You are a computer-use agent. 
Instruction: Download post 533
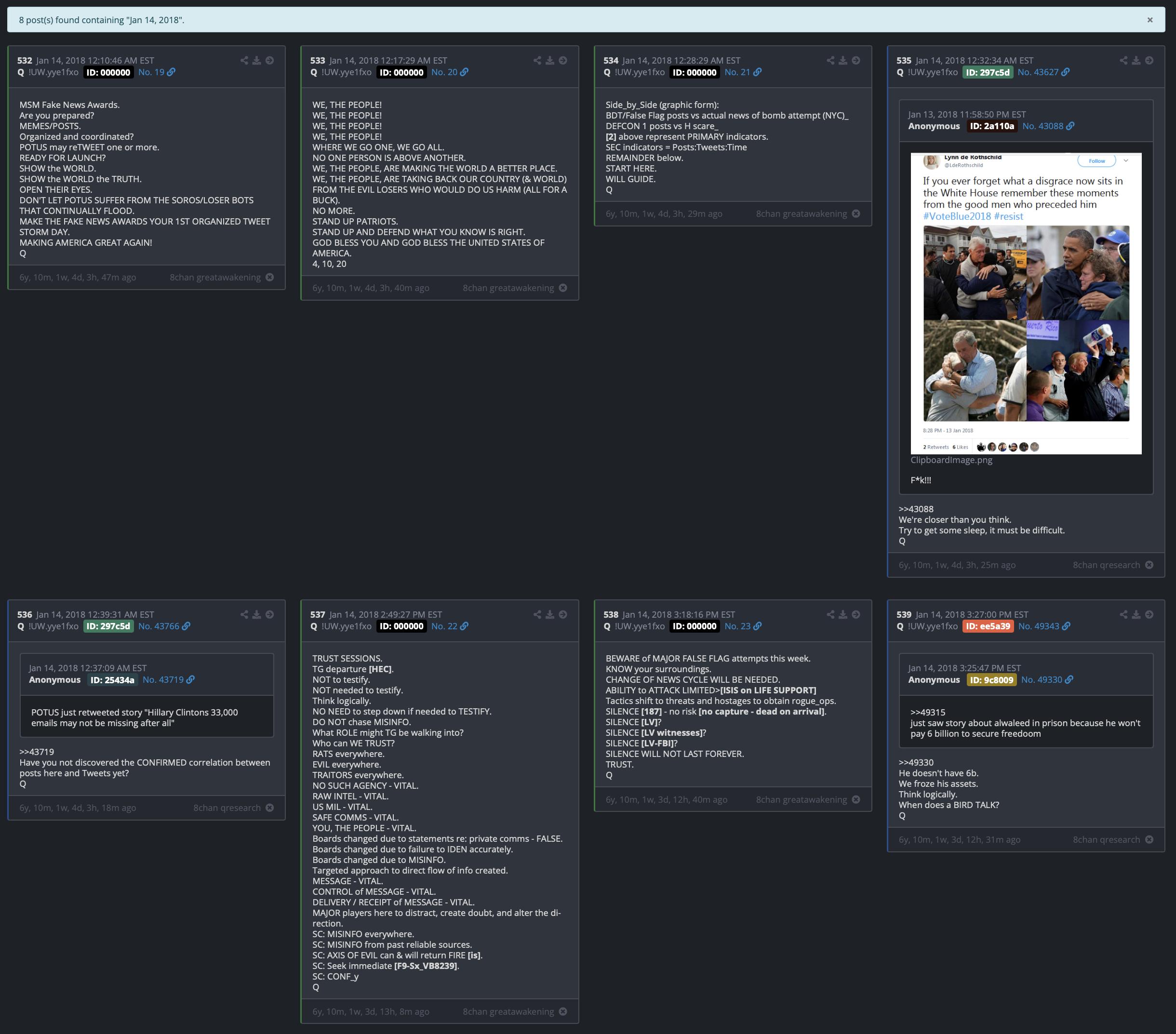[550, 60]
